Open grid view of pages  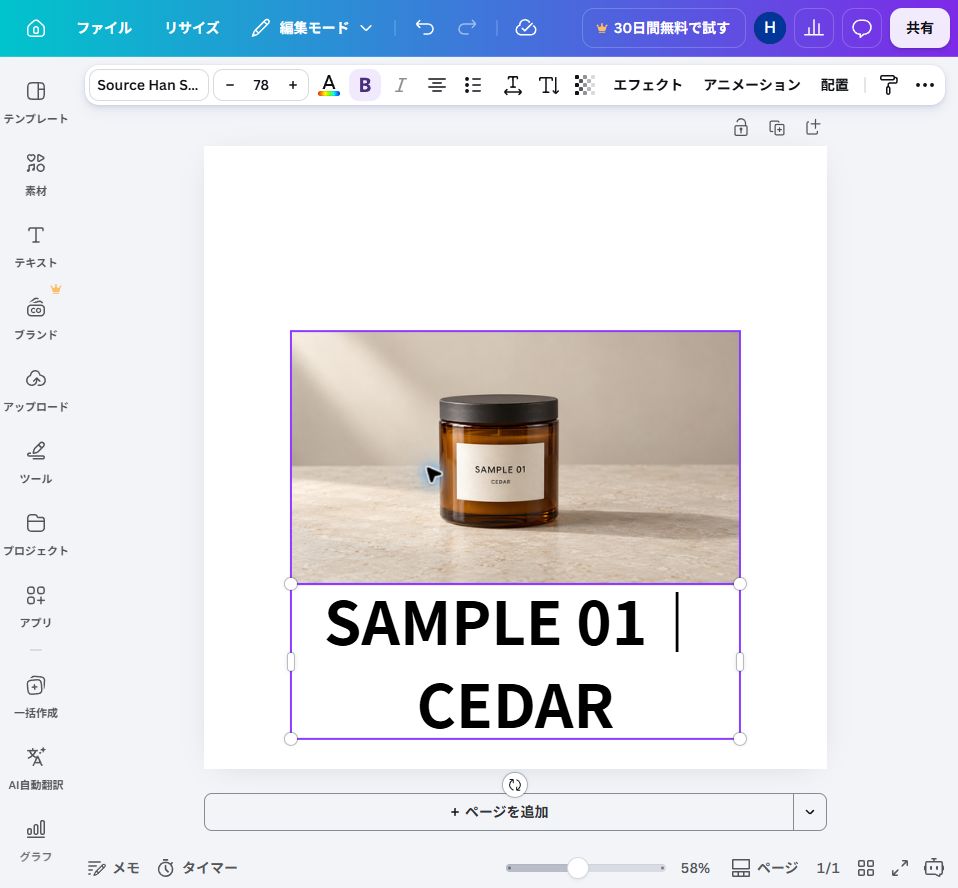point(866,868)
